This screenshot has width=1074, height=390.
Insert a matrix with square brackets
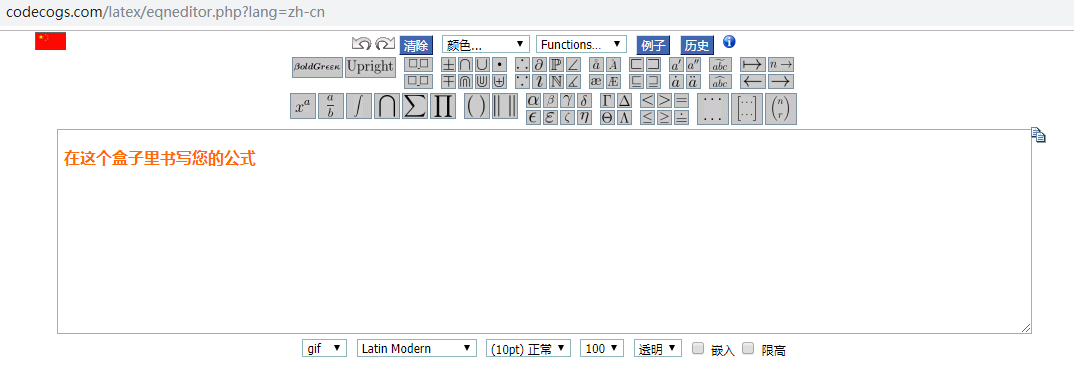(x=747, y=109)
